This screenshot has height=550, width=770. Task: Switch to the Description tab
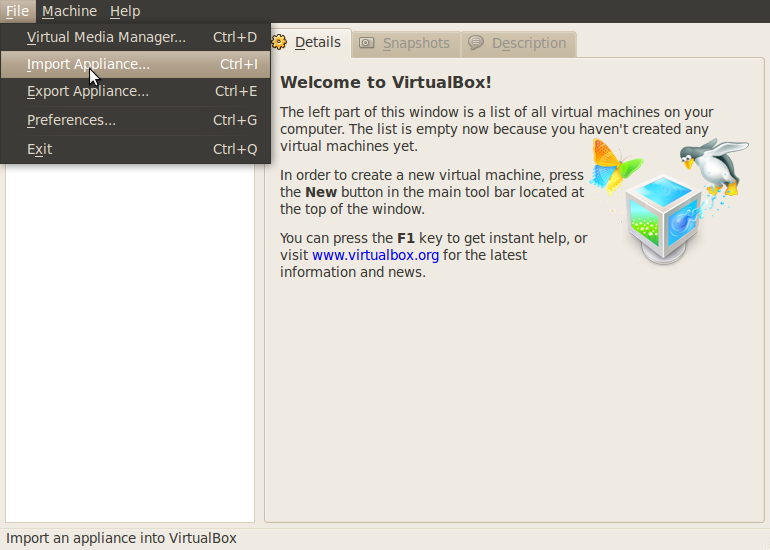pyautogui.click(x=519, y=44)
